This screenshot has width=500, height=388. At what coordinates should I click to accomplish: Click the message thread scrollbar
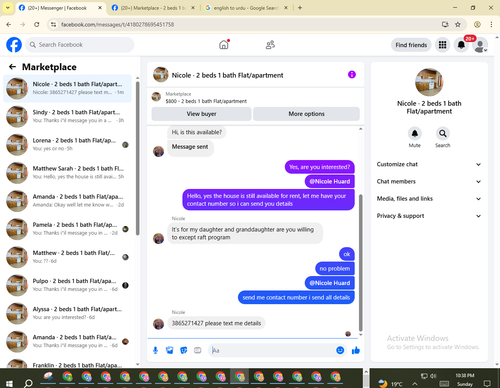click(360, 262)
